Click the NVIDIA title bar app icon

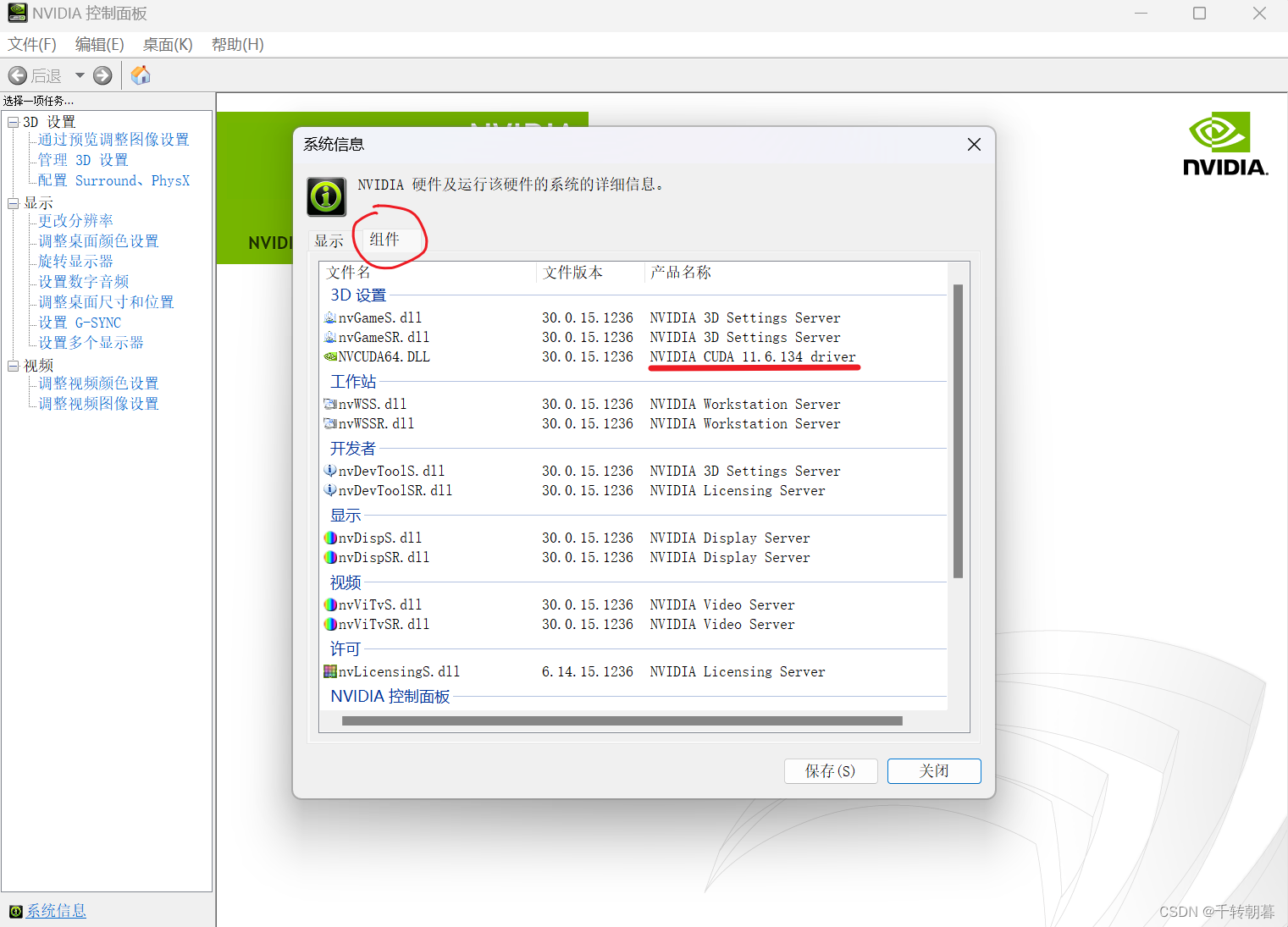(17, 13)
